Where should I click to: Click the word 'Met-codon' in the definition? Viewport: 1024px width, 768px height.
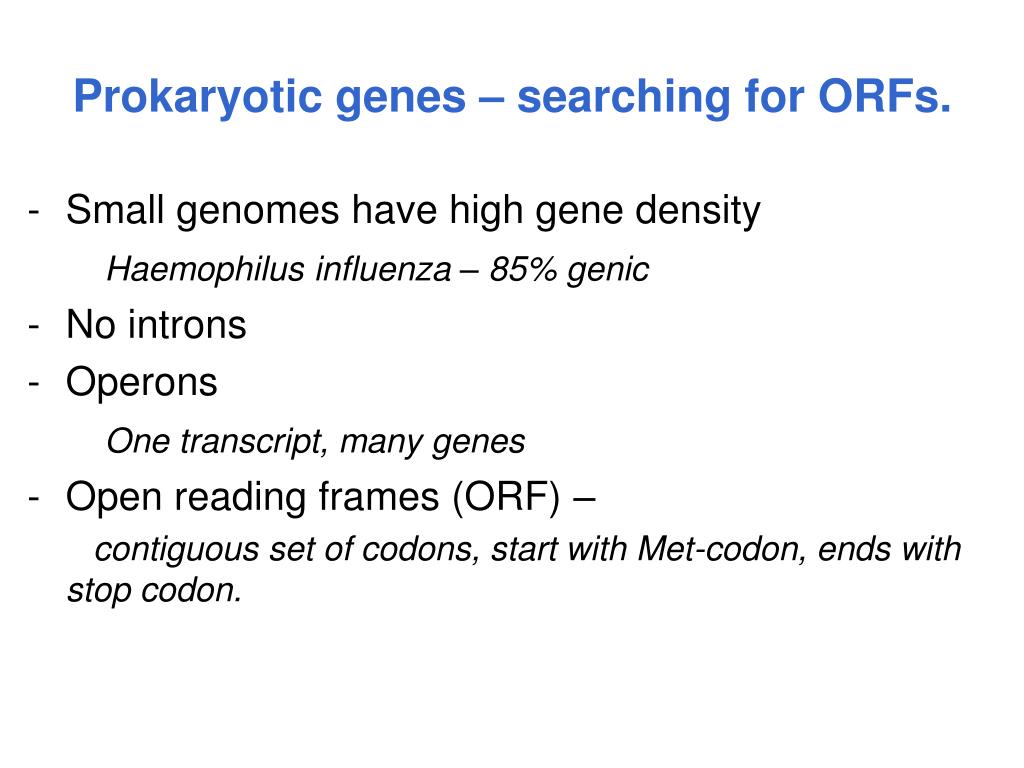coord(718,549)
